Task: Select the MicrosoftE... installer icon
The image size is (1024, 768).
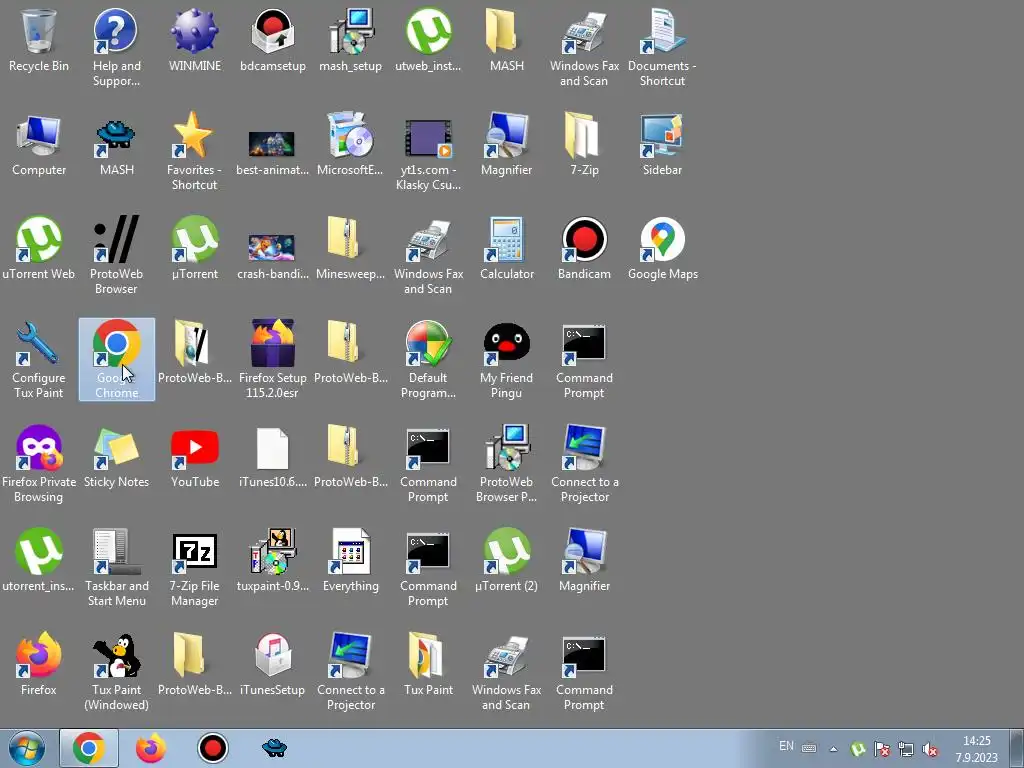Action: point(351,144)
